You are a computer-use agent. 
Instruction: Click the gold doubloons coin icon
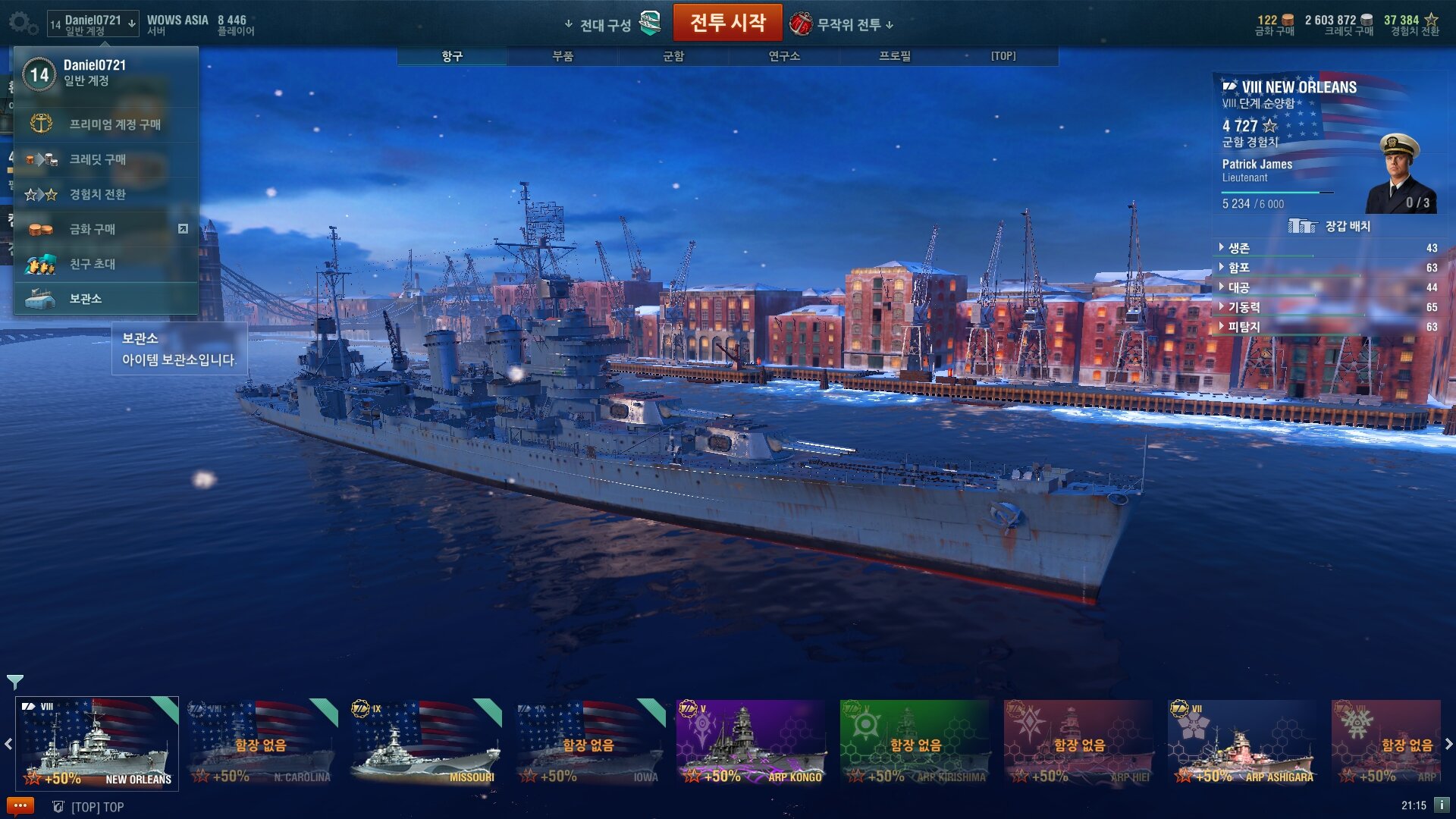pyautogui.click(x=1288, y=20)
